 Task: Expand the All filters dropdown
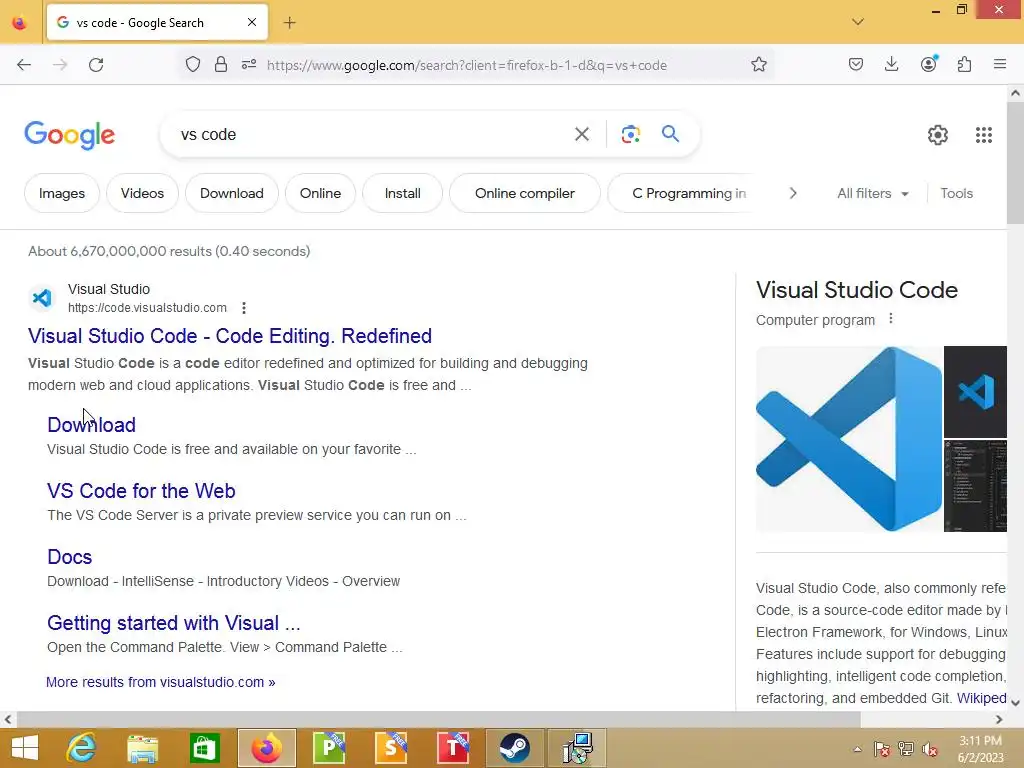pos(872,193)
